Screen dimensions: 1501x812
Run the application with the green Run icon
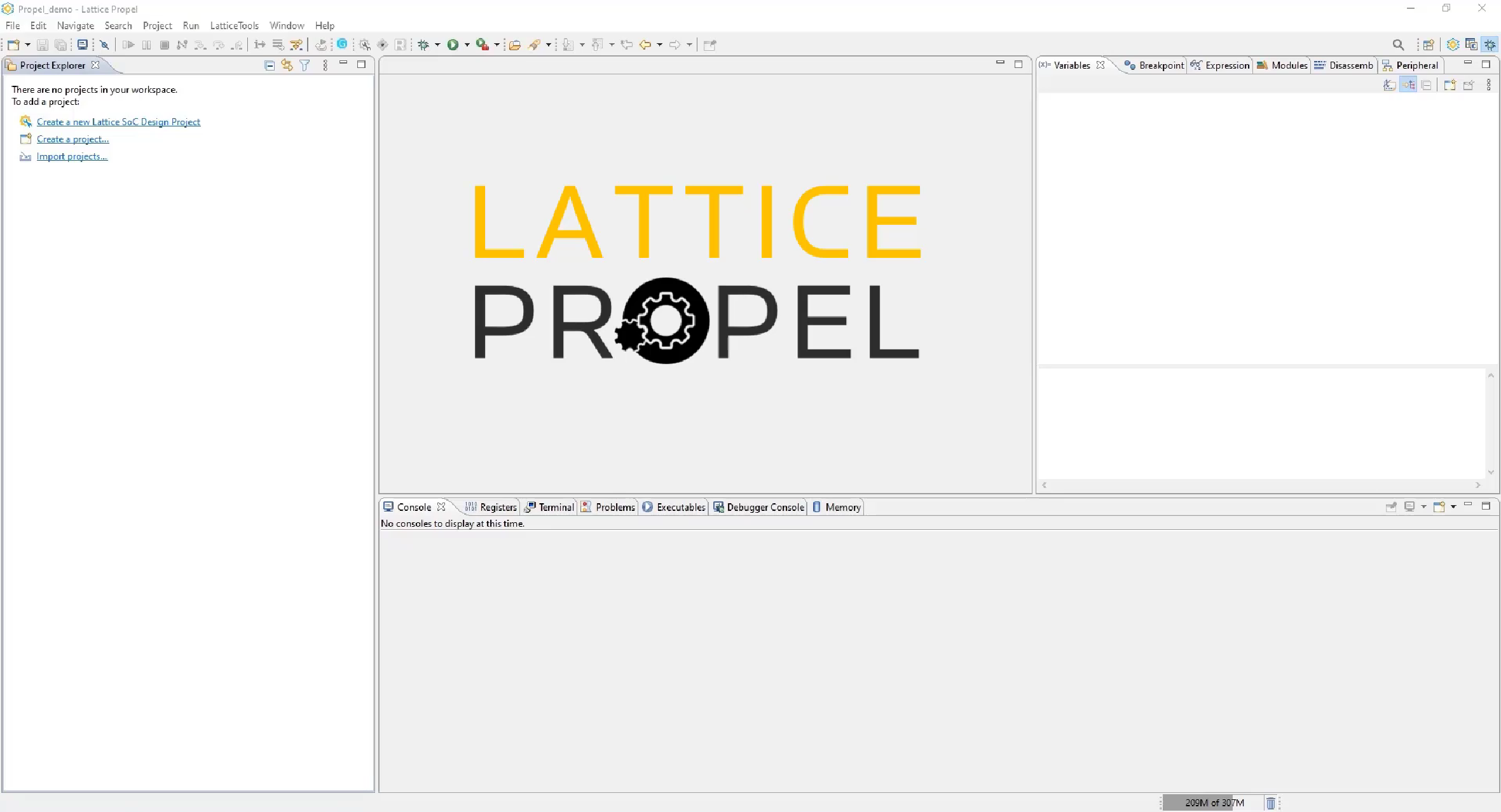(455, 44)
